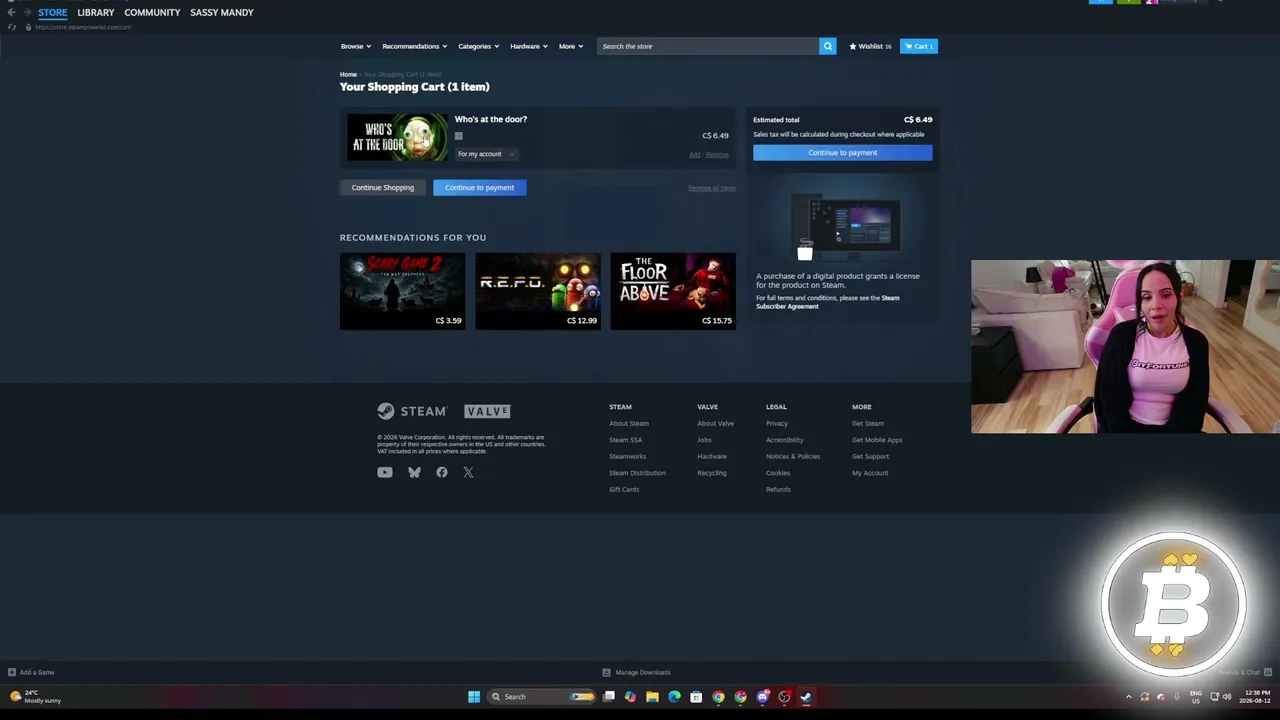The image size is (1280, 720).
Task: Open the For my account dropdown
Action: click(485, 154)
